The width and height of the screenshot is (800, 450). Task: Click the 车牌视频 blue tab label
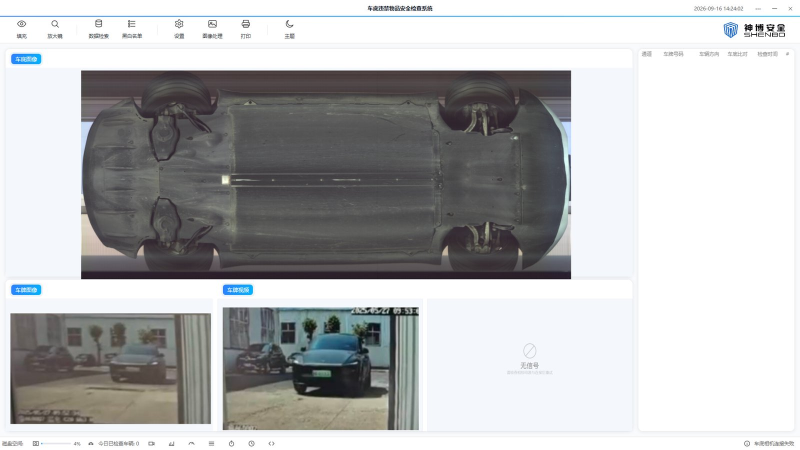pos(238,290)
